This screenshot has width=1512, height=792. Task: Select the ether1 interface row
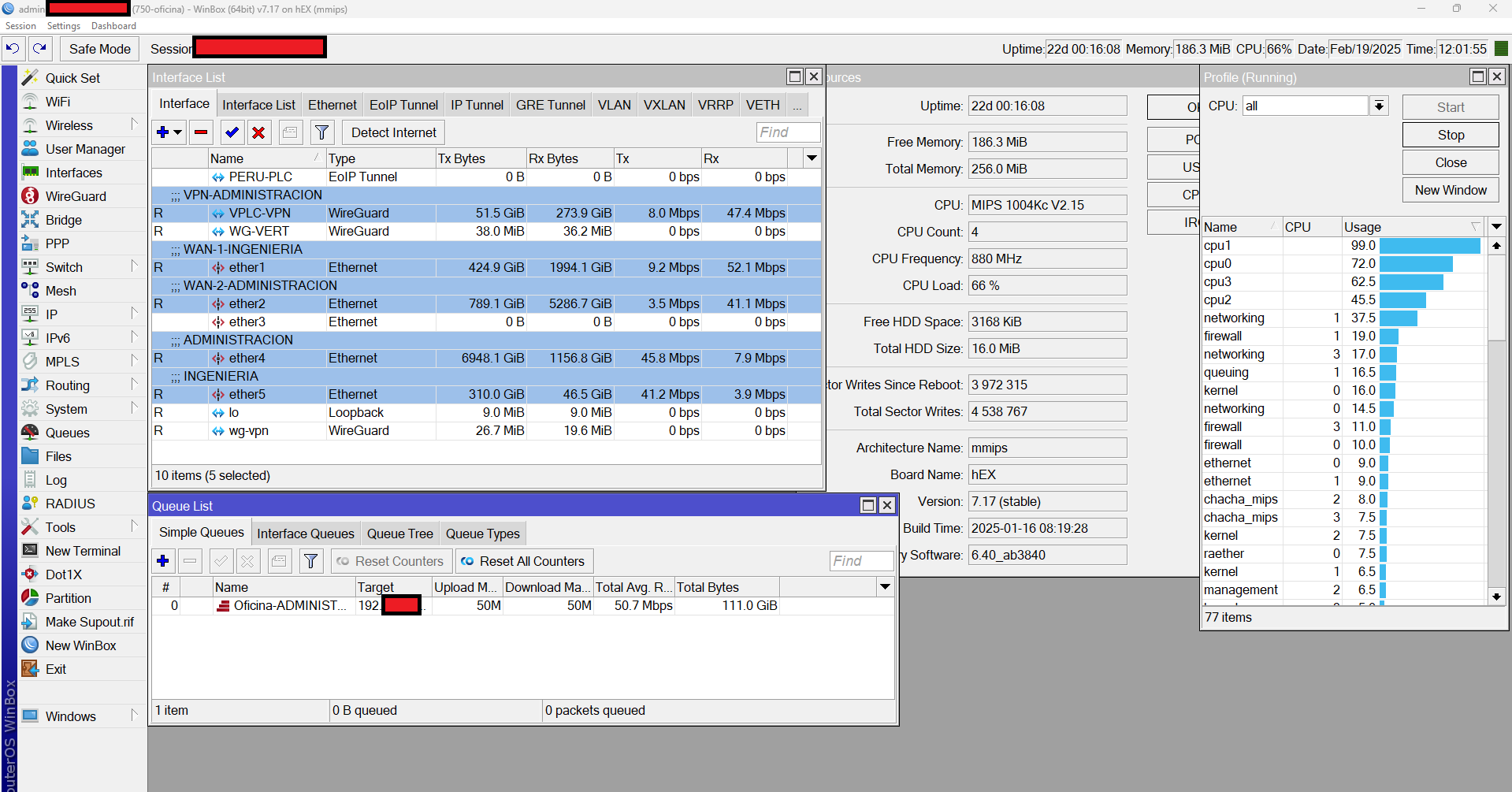[486, 267]
